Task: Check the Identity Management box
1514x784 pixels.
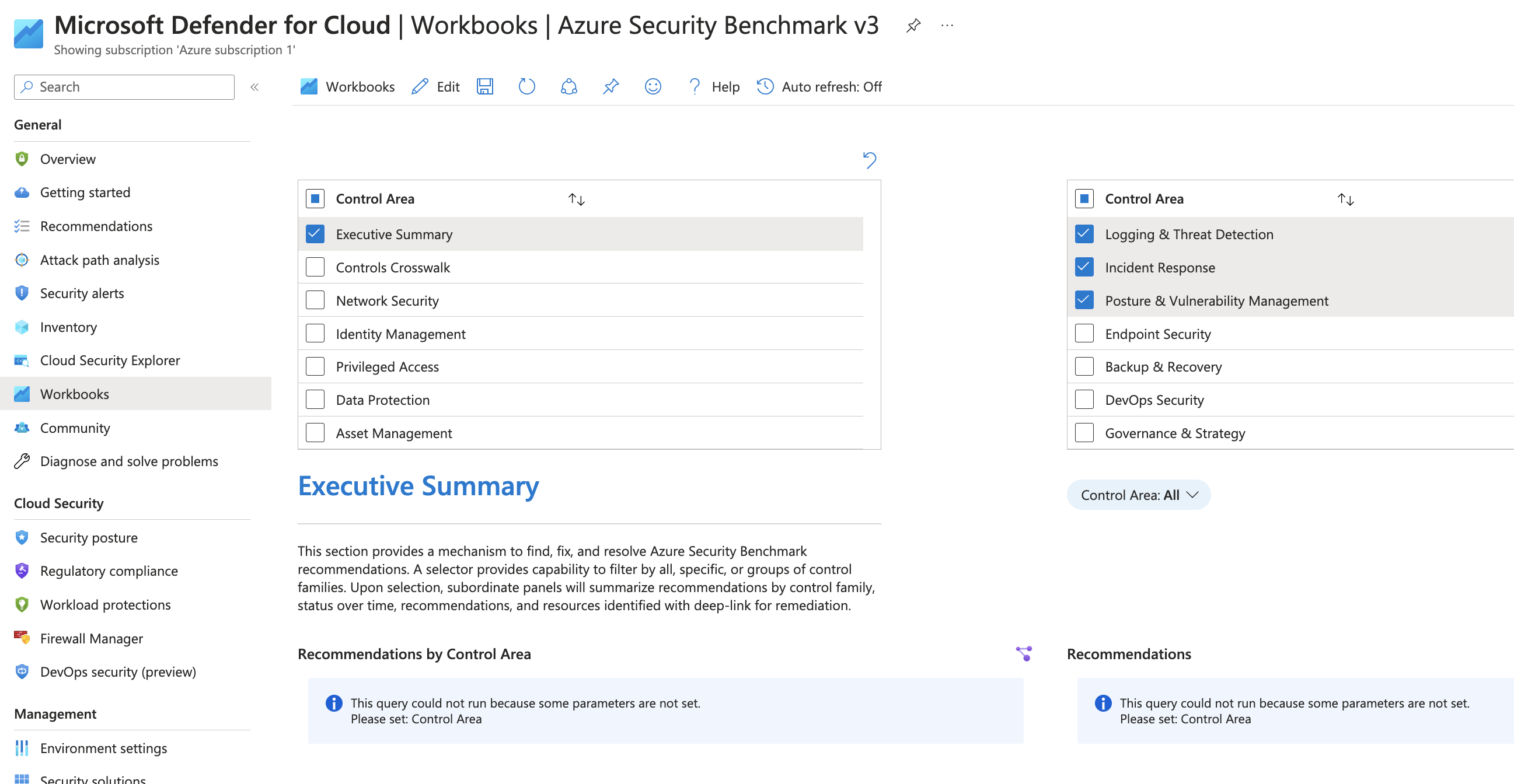Action: [x=315, y=334]
